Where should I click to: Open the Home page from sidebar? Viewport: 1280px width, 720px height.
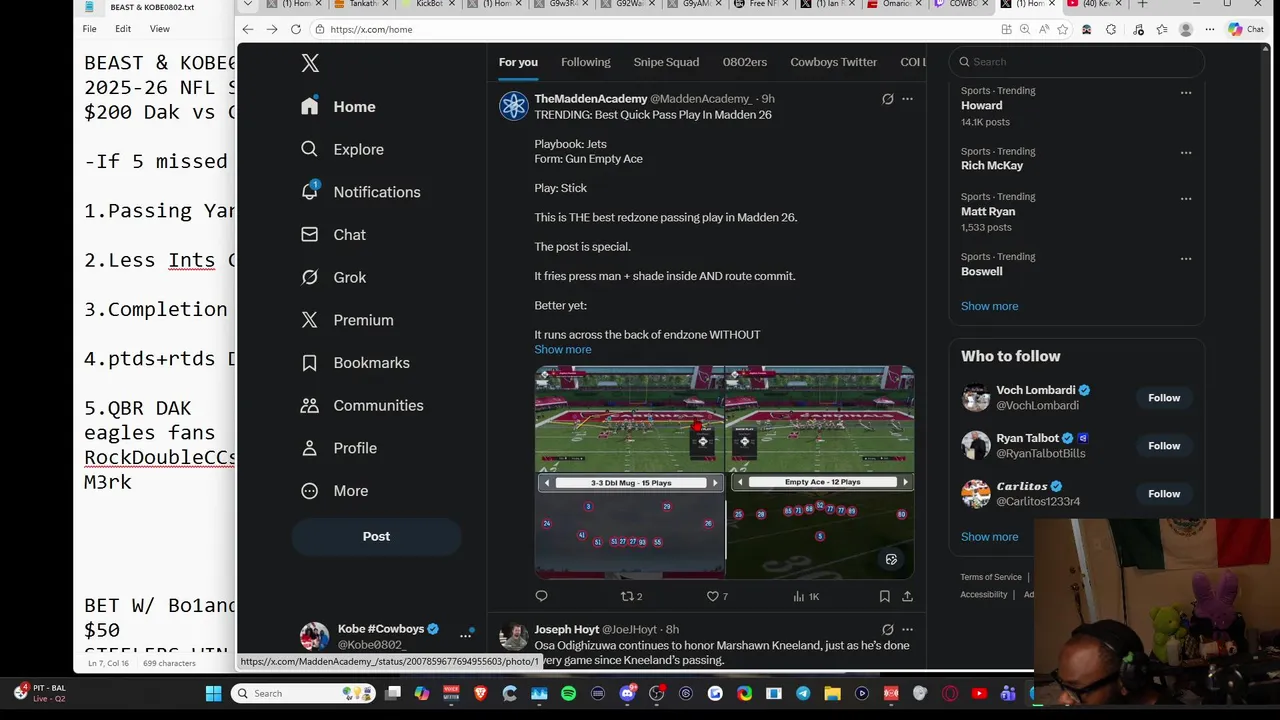coord(339,107)
